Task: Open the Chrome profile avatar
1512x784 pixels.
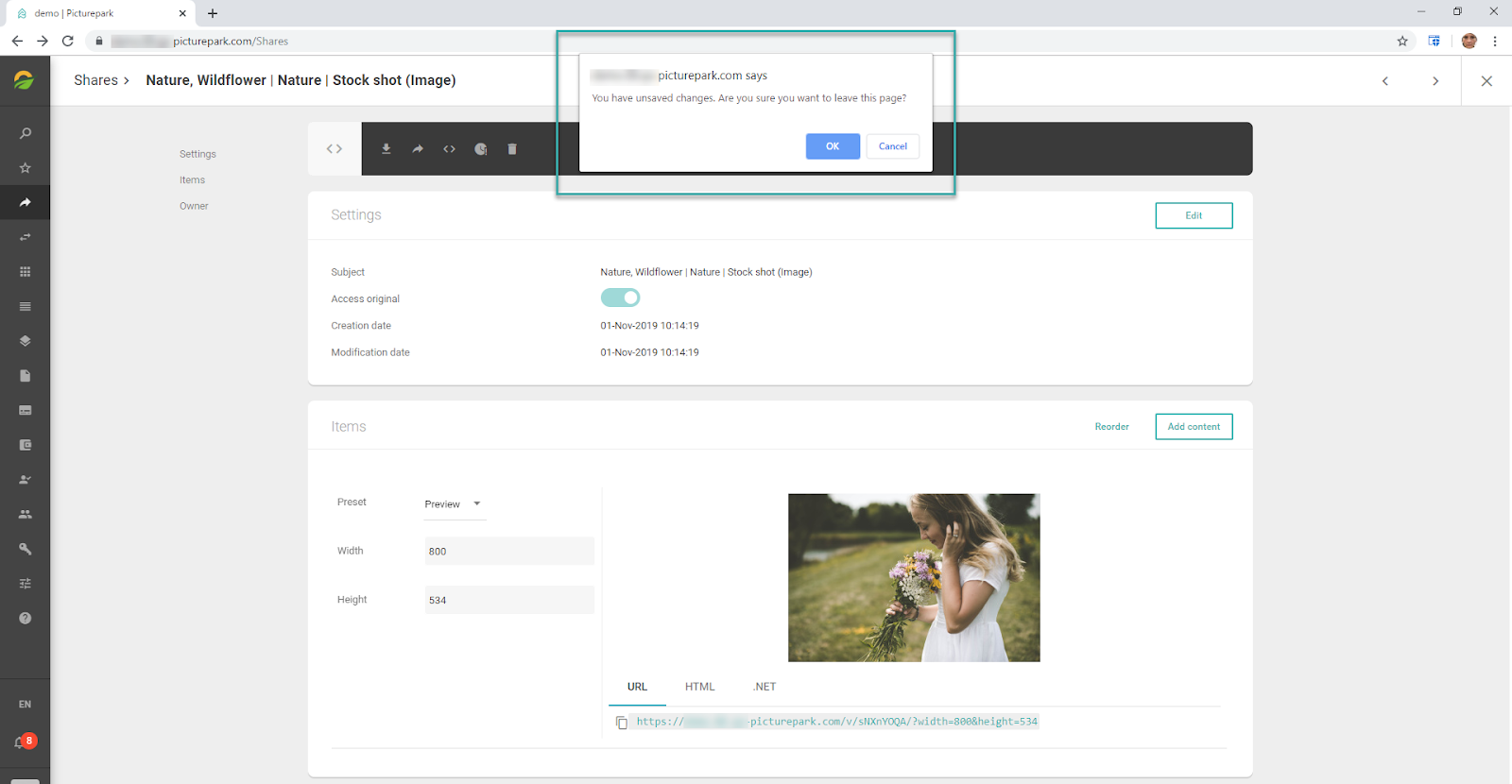Action: (1469, 41)
